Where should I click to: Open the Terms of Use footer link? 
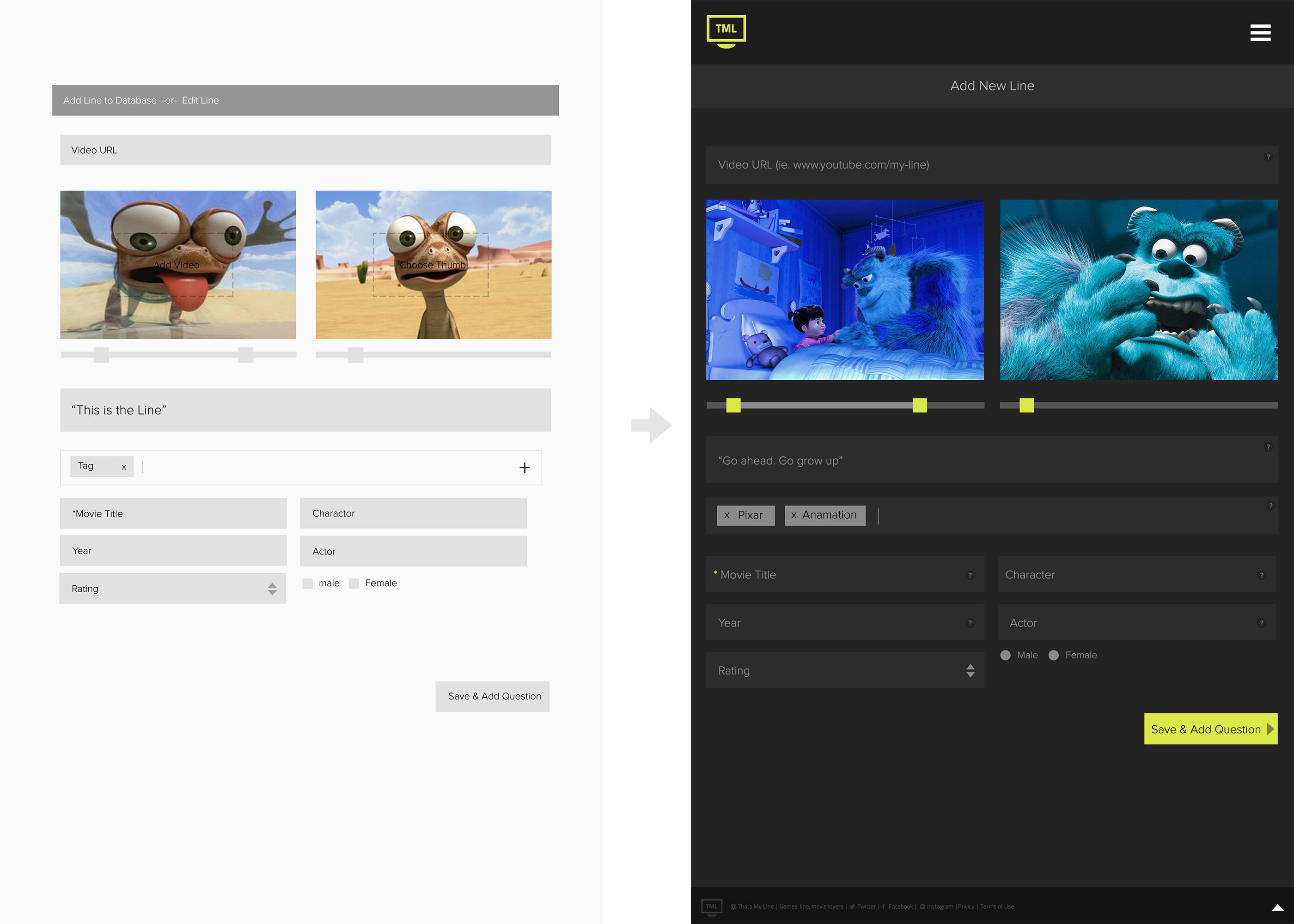click(997, 906)
